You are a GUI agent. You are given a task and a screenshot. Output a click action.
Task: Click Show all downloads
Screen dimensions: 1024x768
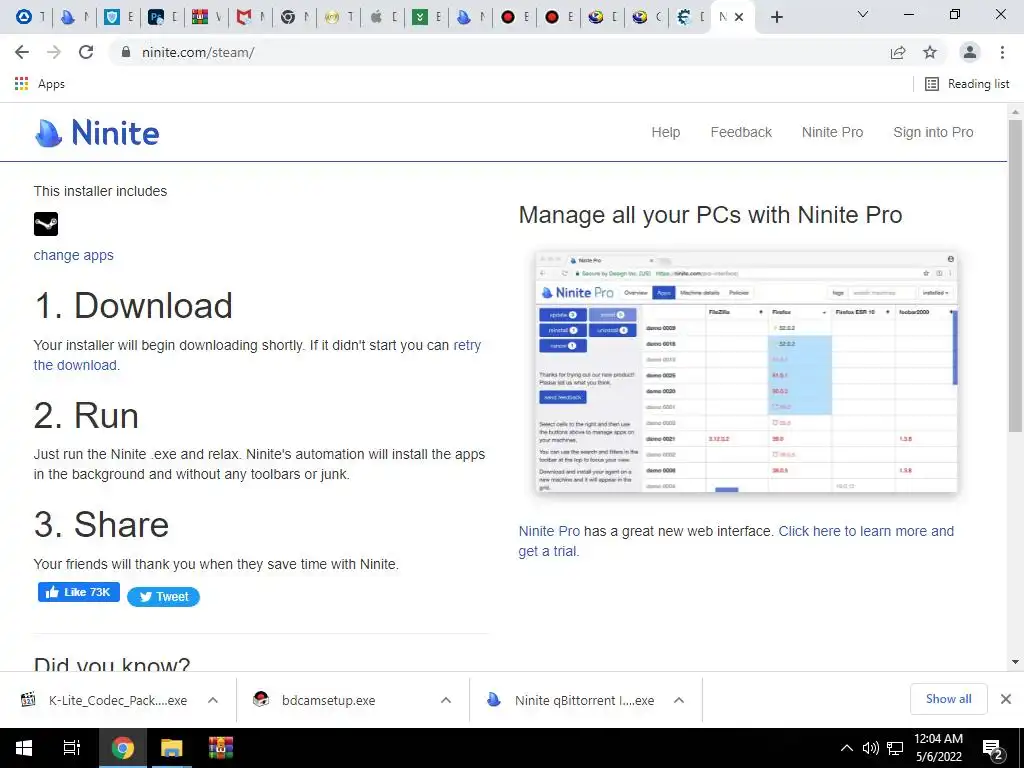[x=948, y=699]
